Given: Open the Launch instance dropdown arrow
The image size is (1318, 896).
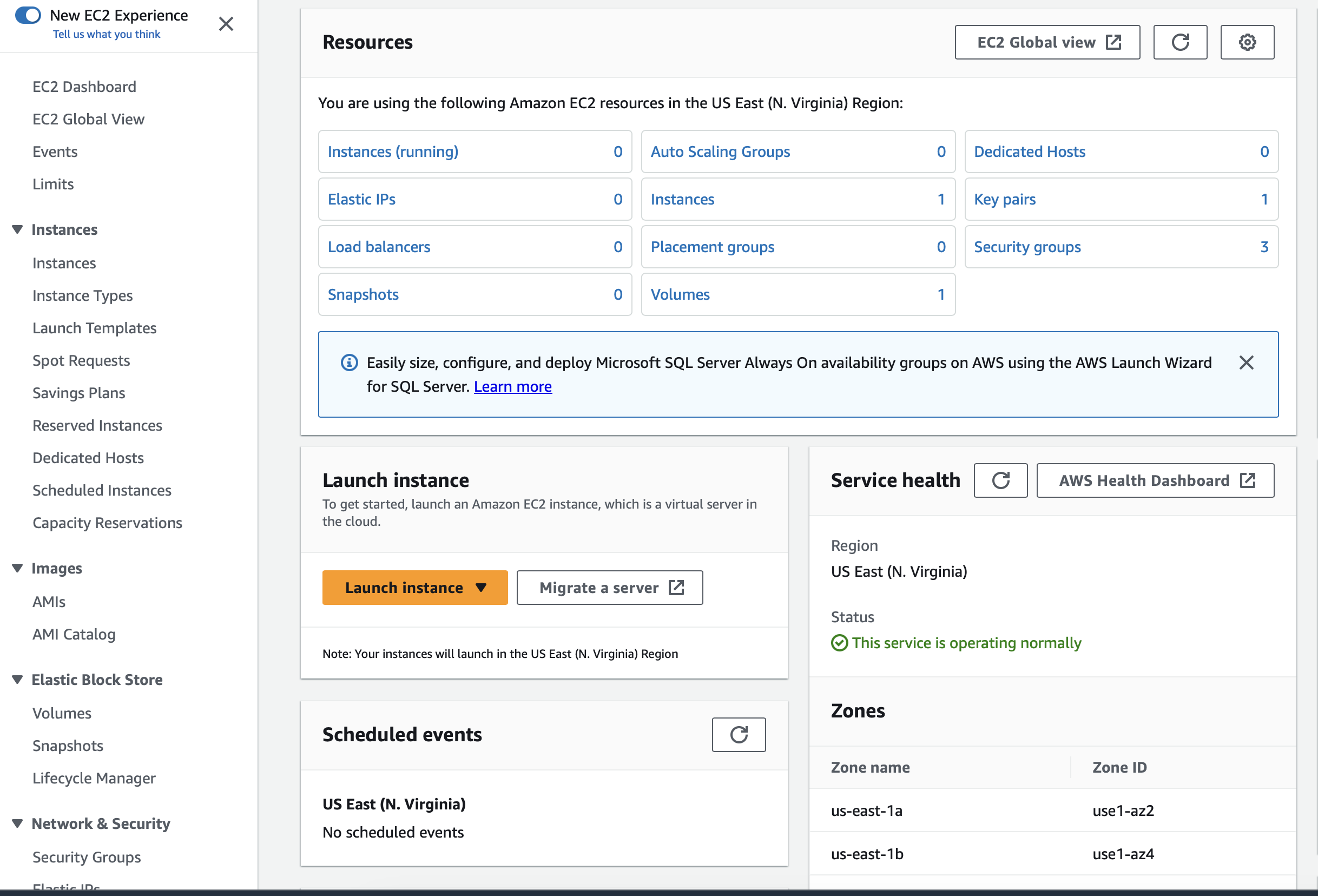Looking at the screenshot, I should (481, 588).
